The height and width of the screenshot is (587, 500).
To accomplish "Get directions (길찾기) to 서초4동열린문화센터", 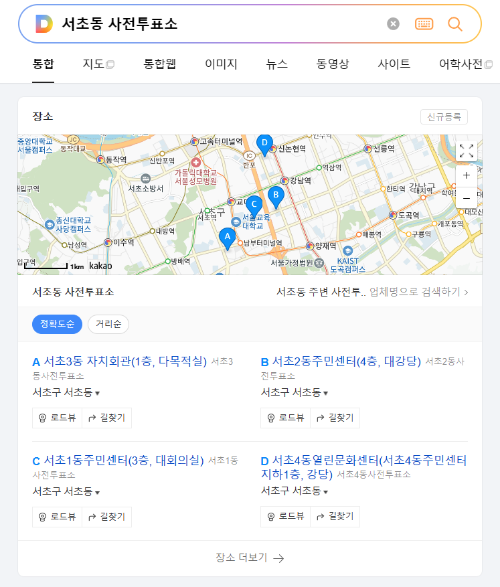I will pos(335,517).
